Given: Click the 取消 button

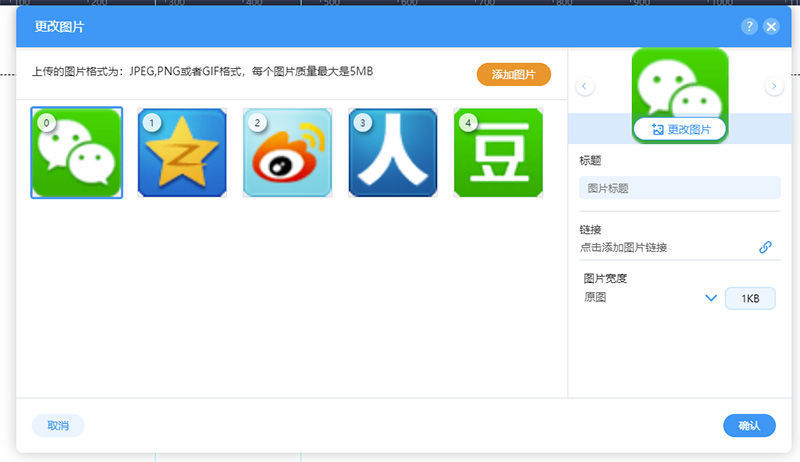Looking at the screenshot, I should (x=58, y=425).
